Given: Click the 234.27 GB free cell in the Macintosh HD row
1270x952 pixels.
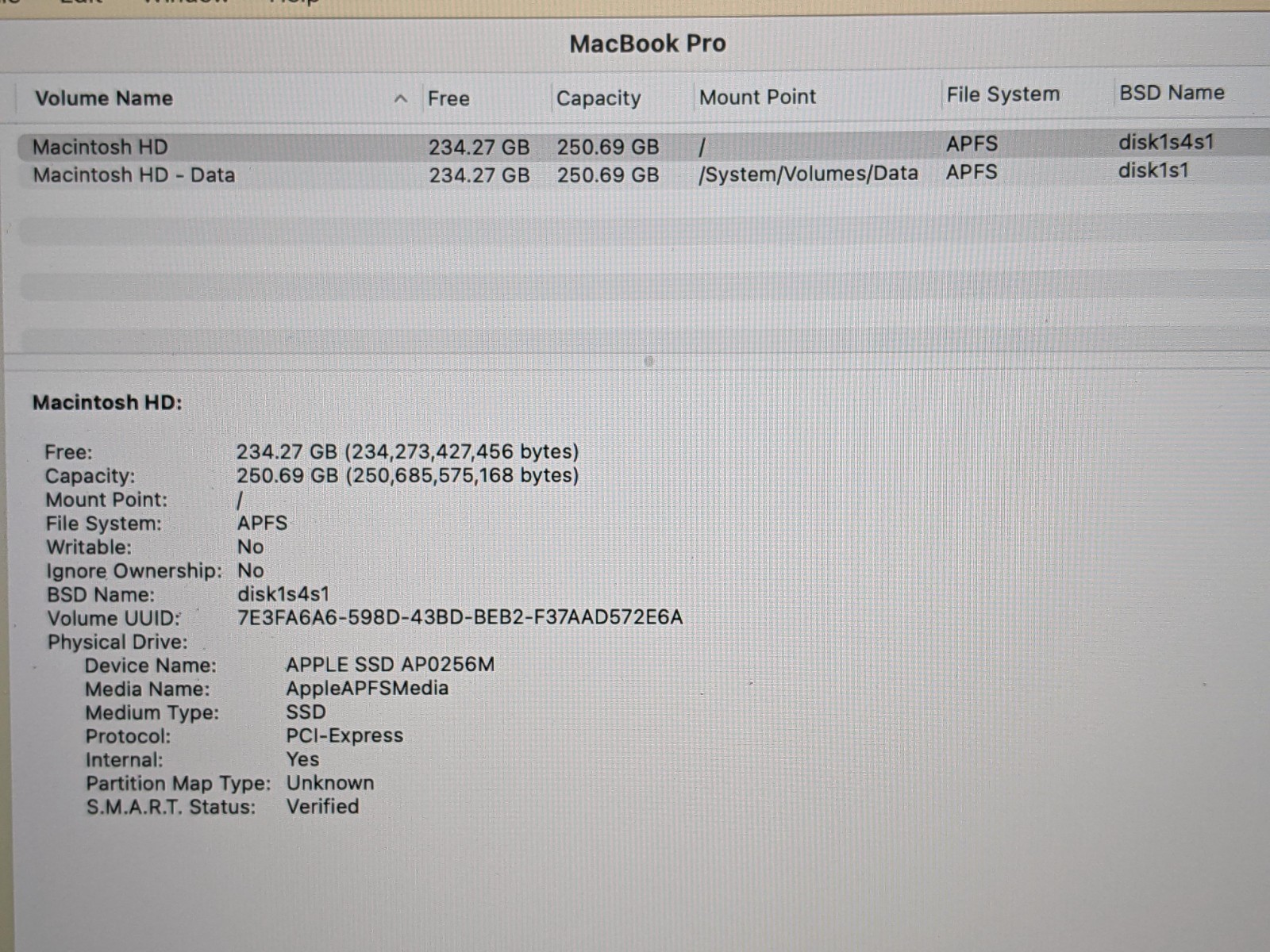Looking at the screenshot, I should (x=479, y=148).
